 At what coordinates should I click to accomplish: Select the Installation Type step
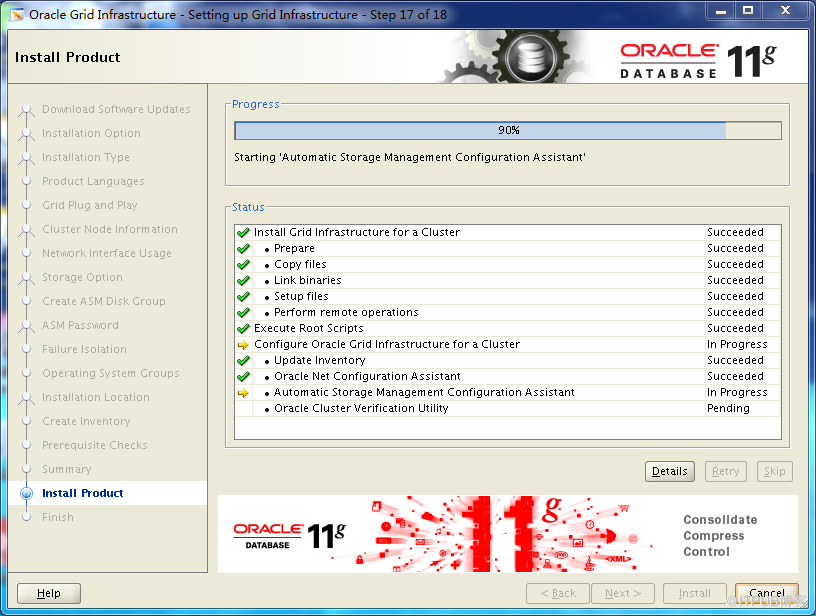(x=86, y=157)
